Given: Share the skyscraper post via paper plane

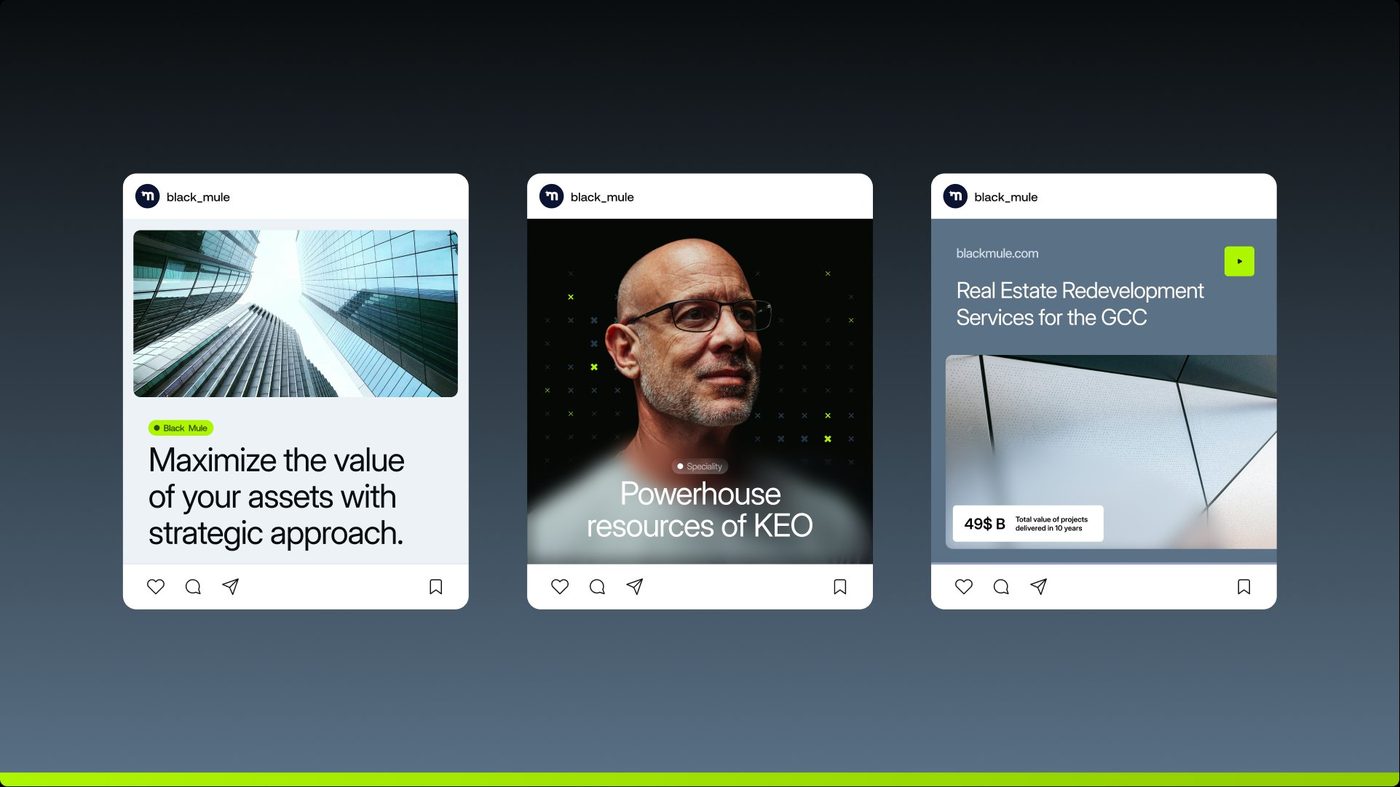Looking at the screenshot, I should 231,587.
